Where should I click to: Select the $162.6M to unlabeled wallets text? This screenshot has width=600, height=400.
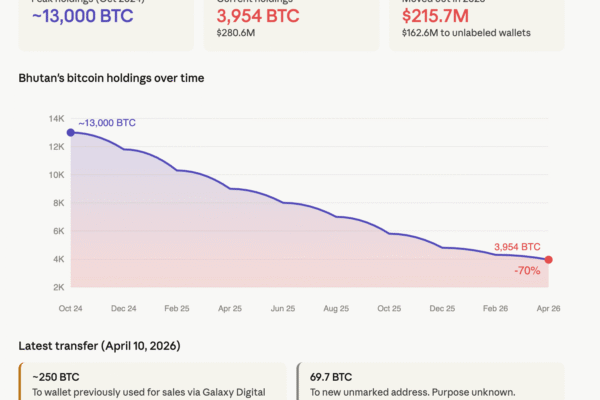coord(465,32)
